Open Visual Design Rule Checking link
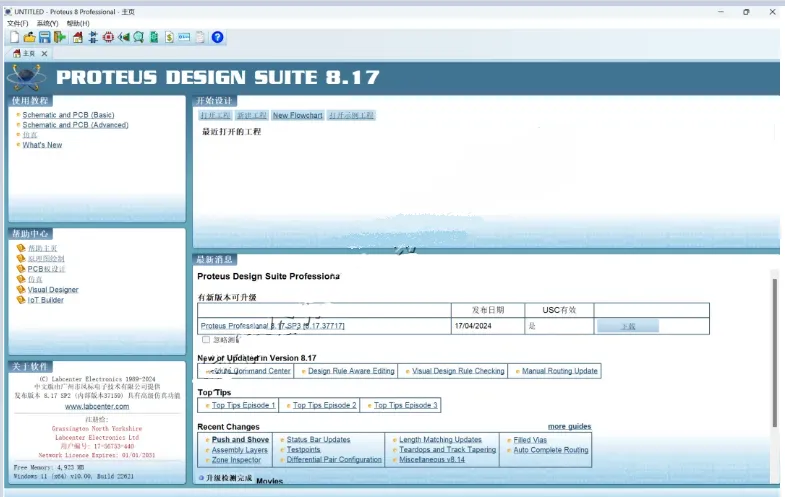Screen dimensions: 785x497 pos(458,371)
